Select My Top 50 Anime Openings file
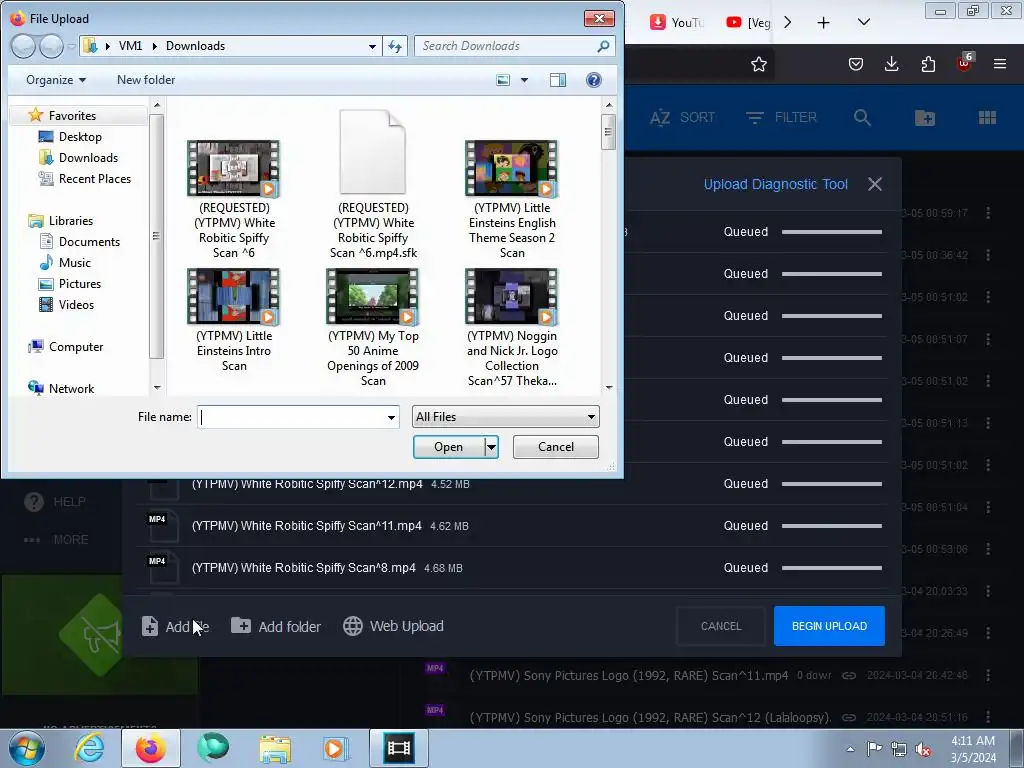1024x768 pixels. 373,328
